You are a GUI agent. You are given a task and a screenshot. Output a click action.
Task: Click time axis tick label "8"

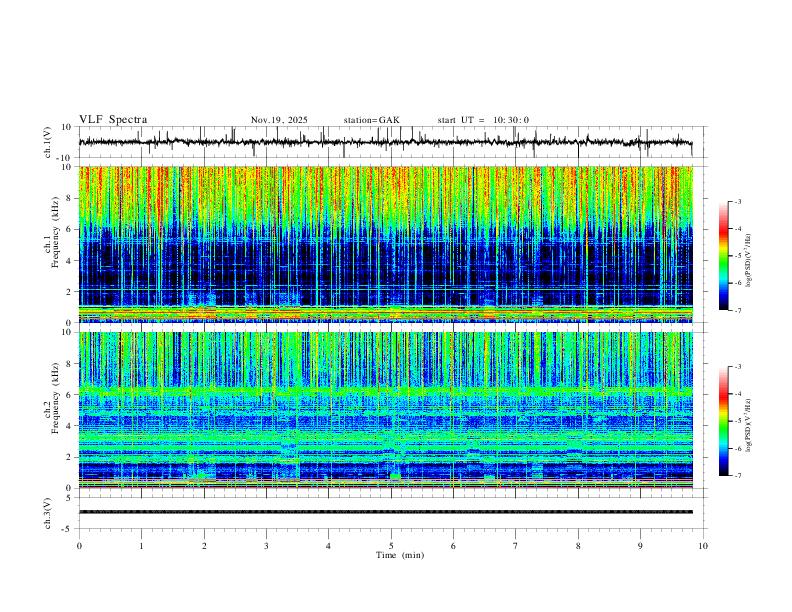coord(578,546)
